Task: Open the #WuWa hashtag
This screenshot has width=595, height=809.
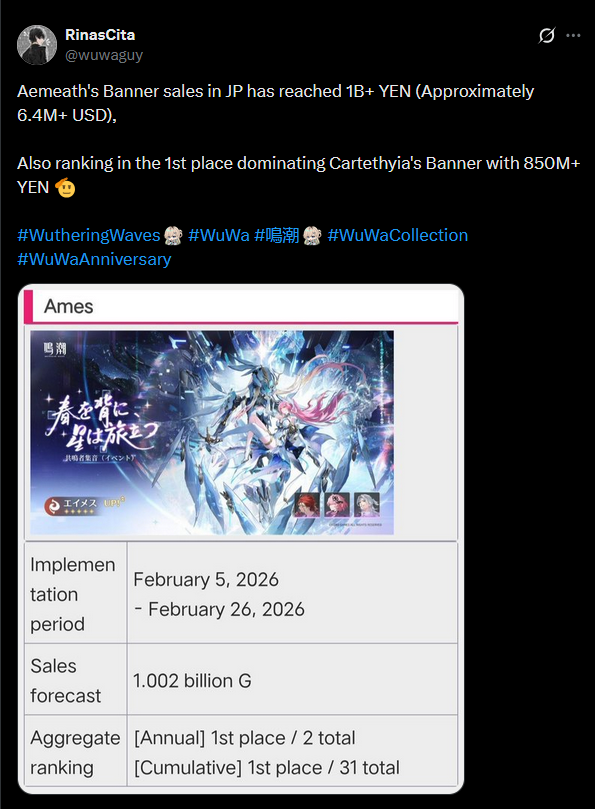Action: click(219, 235)
